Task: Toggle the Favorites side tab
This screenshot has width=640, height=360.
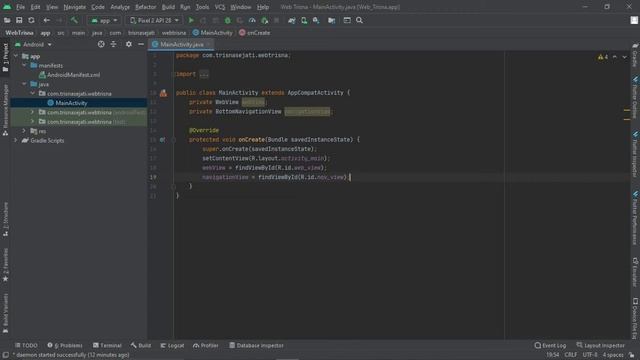Action: [x=5, y=264]
